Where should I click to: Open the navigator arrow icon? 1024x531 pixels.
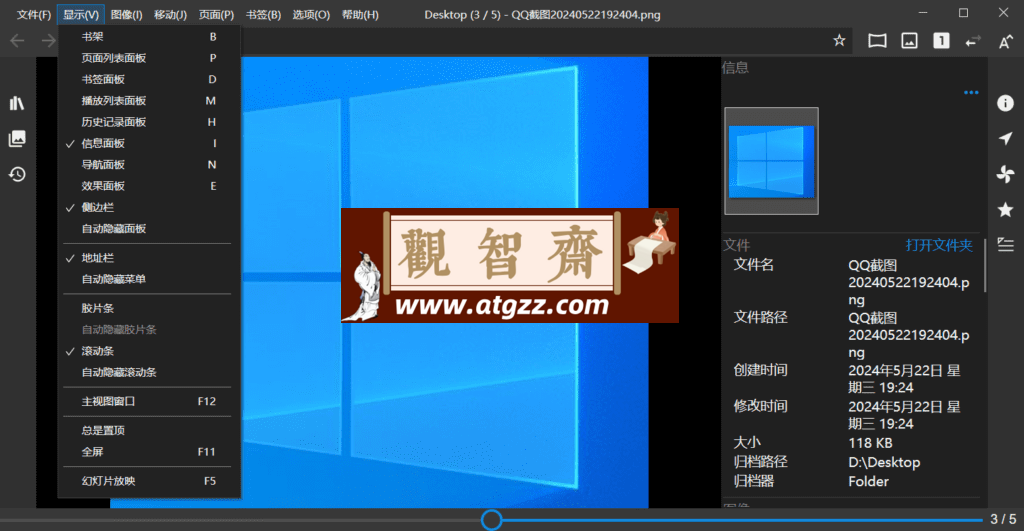coord(1005,138)
